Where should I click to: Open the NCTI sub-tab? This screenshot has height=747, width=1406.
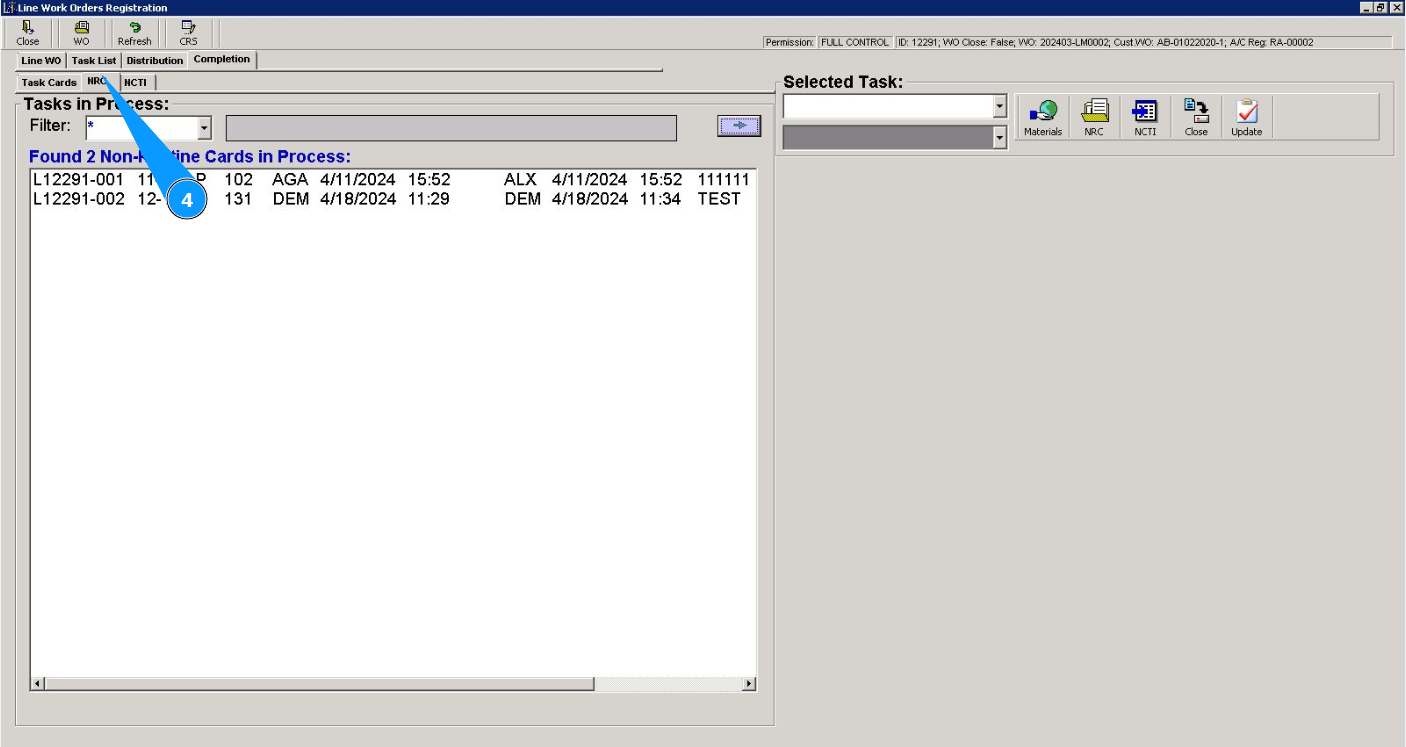135,82
